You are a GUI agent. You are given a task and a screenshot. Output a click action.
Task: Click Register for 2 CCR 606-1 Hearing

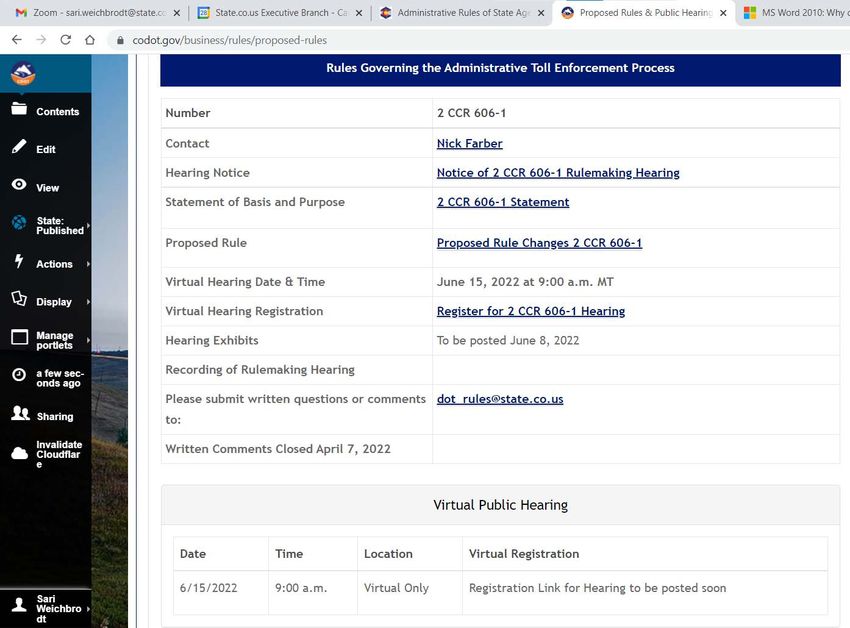(x=531, y=311)
